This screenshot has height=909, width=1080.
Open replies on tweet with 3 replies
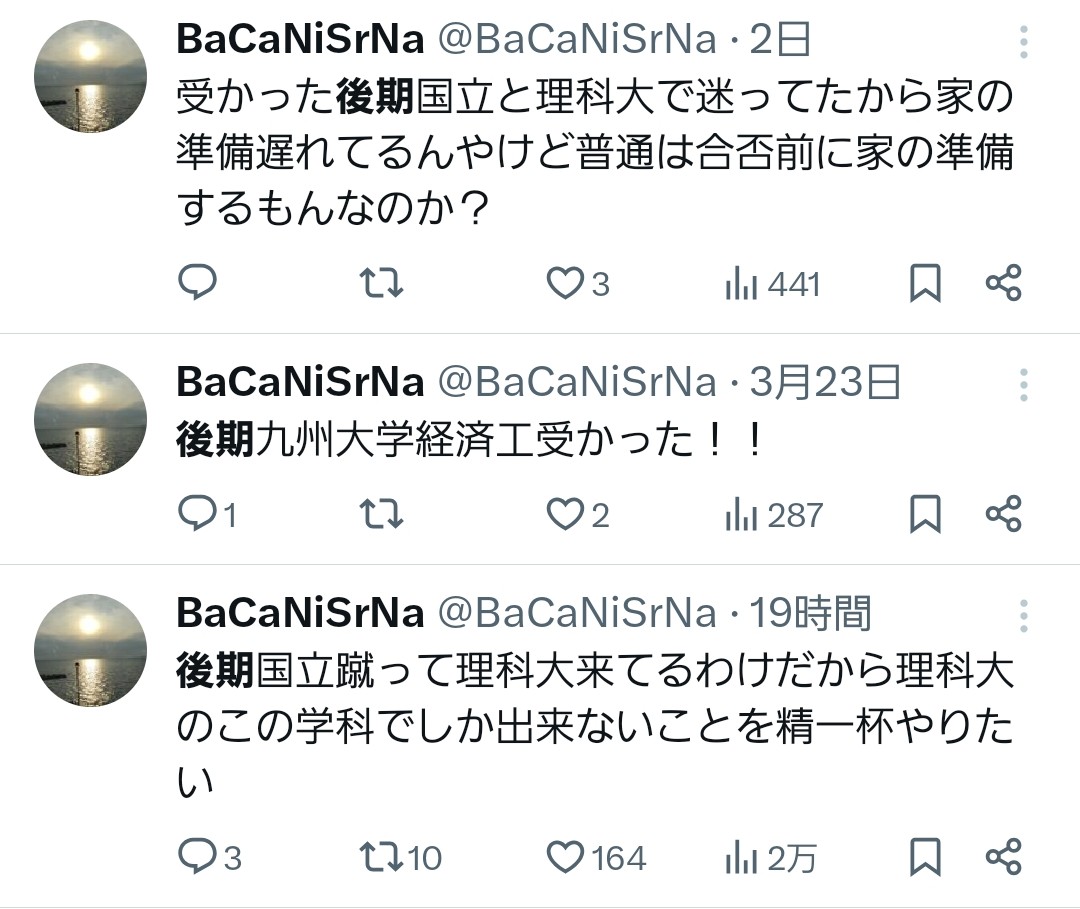click(x=197, y=857)
